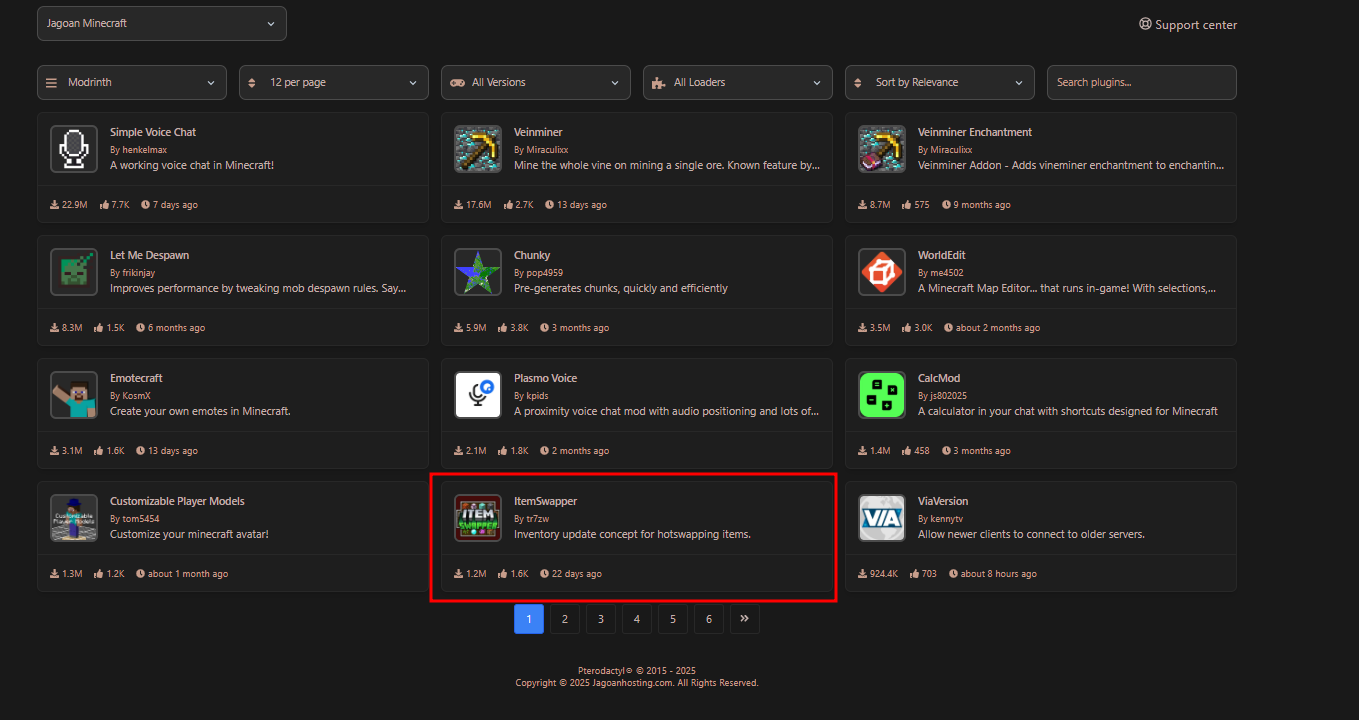Screen dimensions: 1359x720
Task: Open the Veinminer plugin title
Action: [538, 132]
